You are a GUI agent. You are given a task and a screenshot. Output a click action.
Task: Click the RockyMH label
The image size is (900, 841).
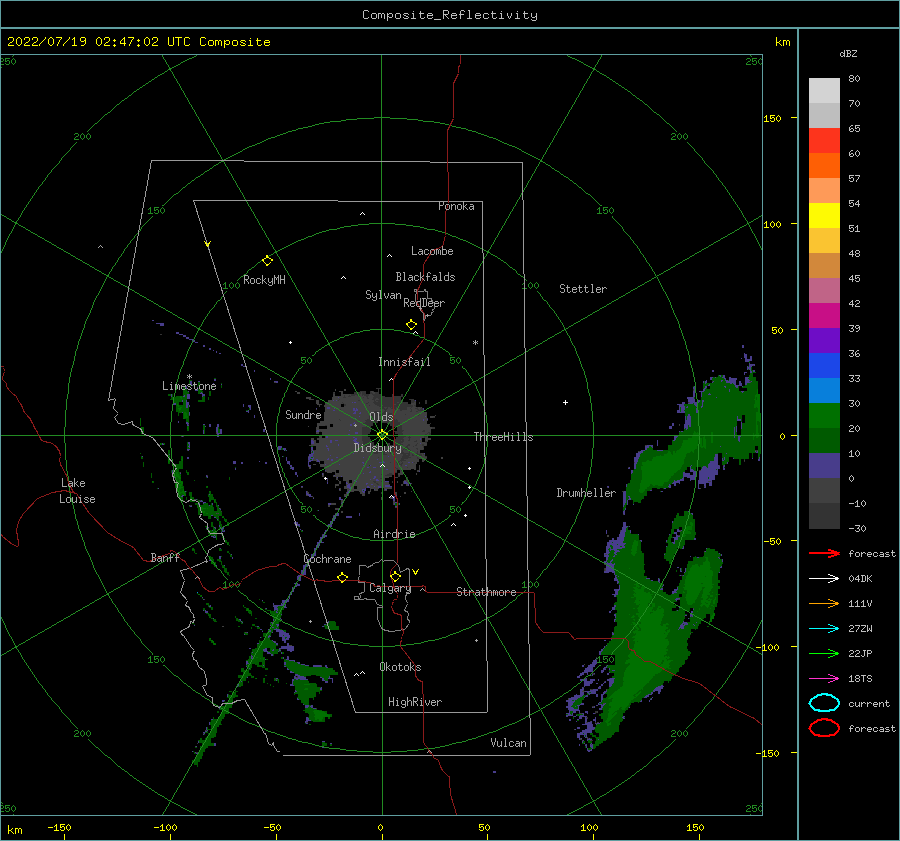click(264, 280)
